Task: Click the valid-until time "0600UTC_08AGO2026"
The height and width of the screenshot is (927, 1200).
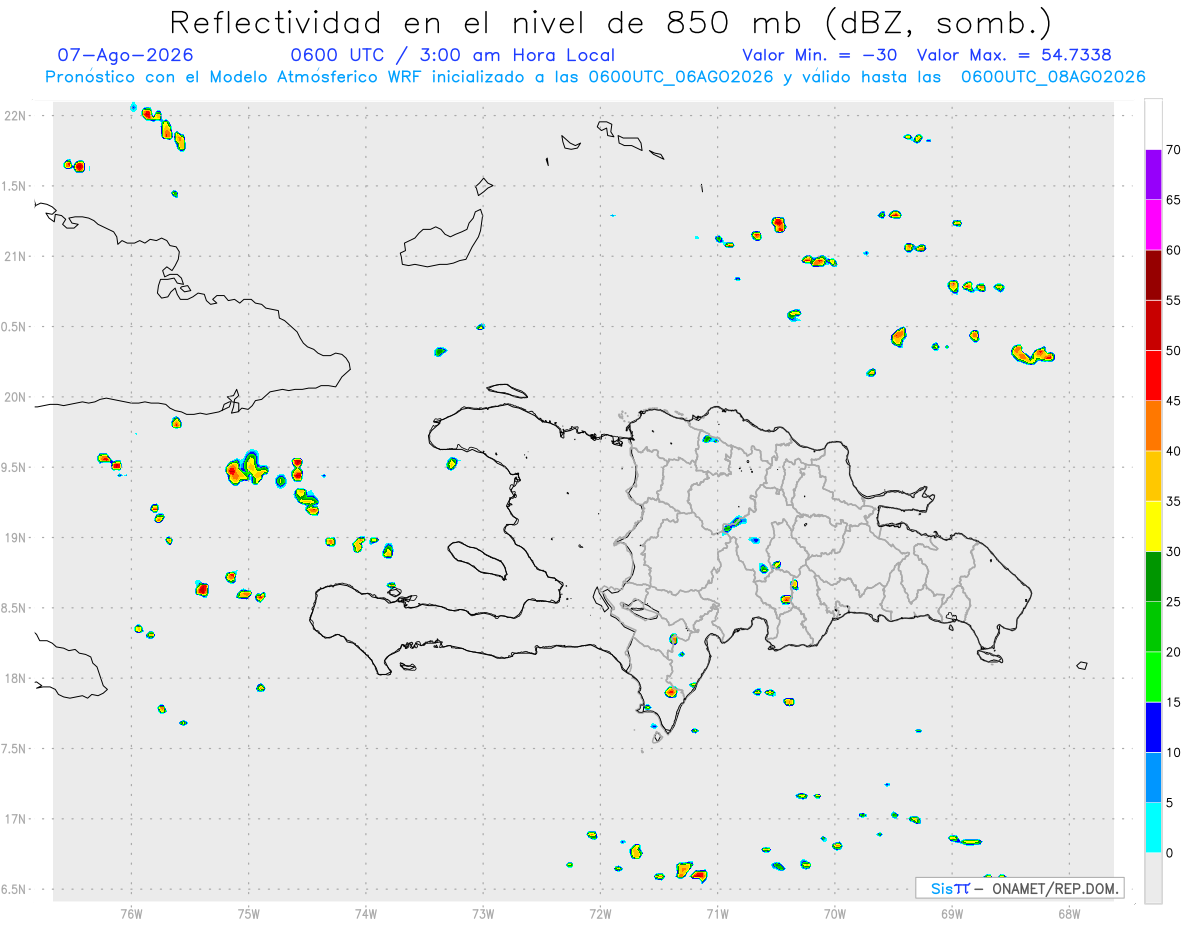Action: 1053,77
